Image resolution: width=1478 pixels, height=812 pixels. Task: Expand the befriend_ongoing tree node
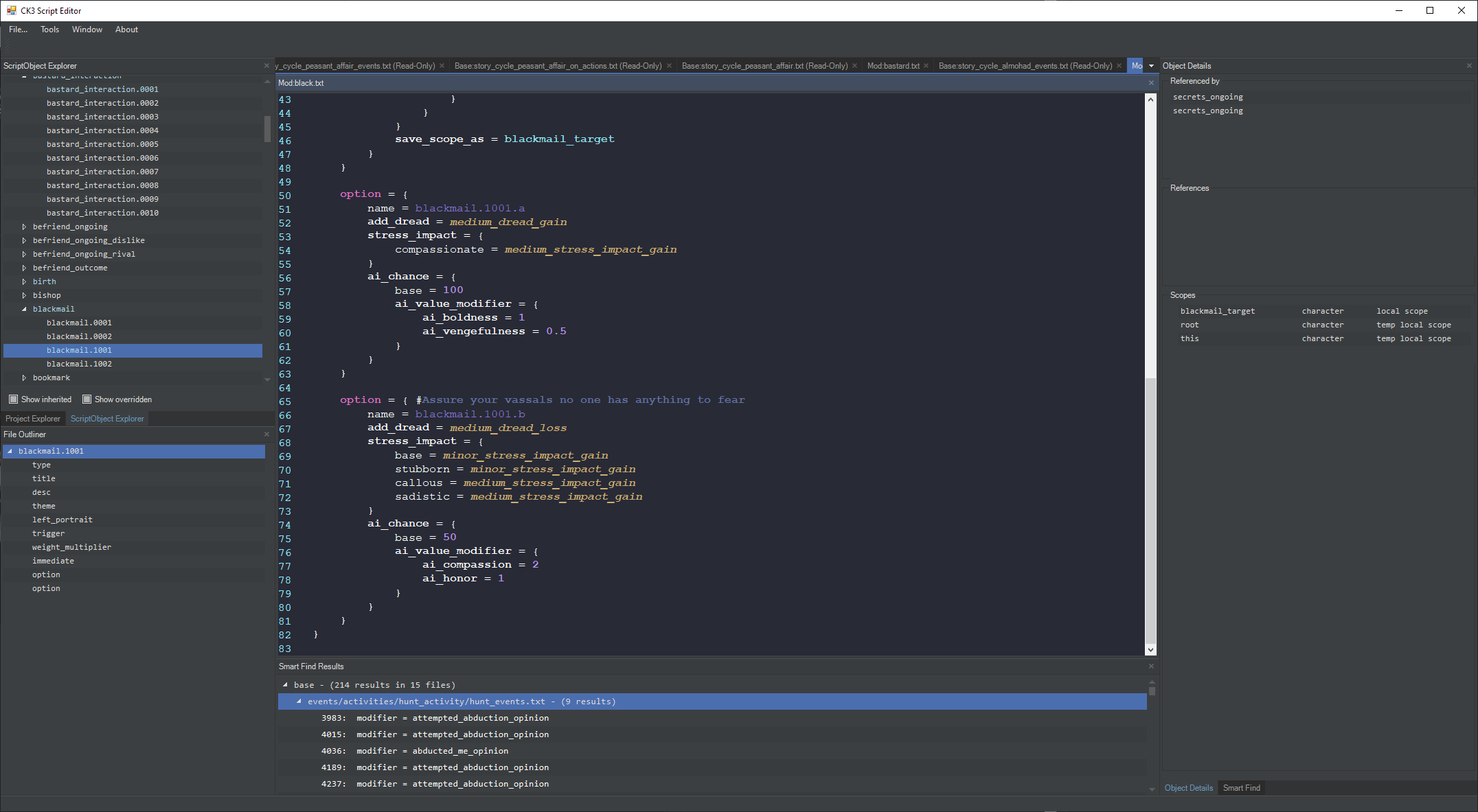click(x=25, y=227)
